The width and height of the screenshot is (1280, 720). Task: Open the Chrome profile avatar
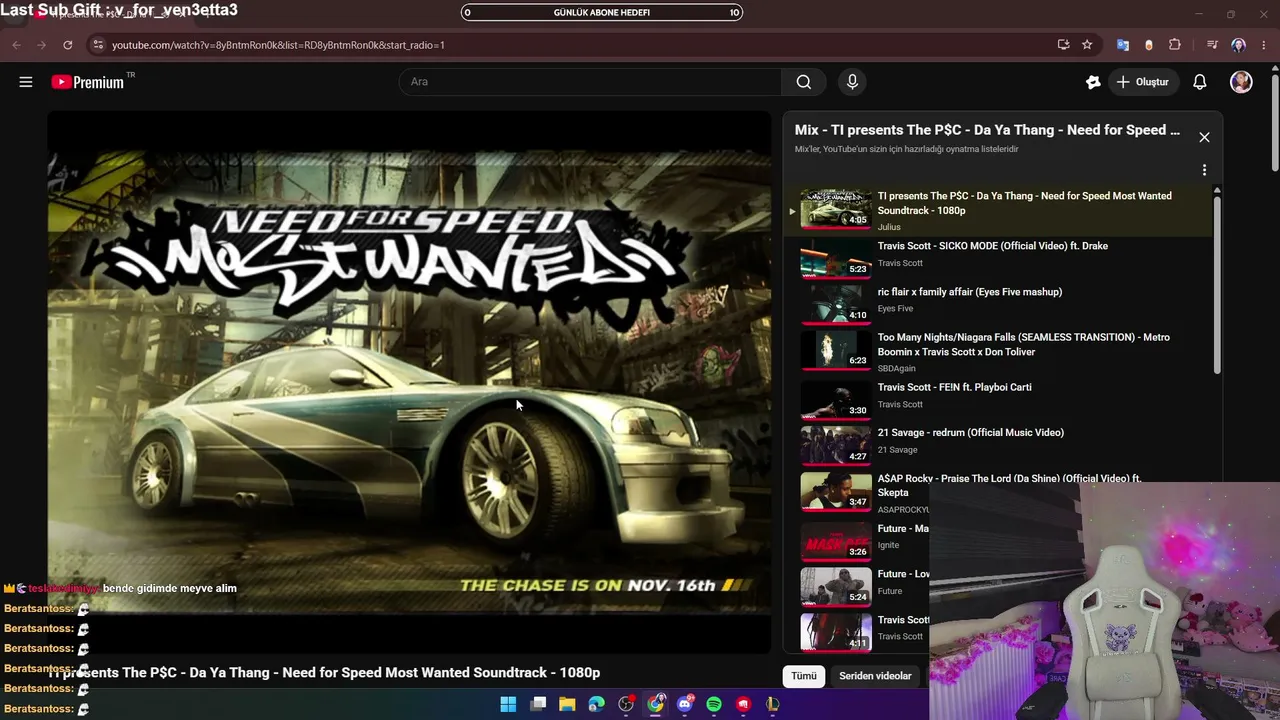click(x=1239, y=45)
